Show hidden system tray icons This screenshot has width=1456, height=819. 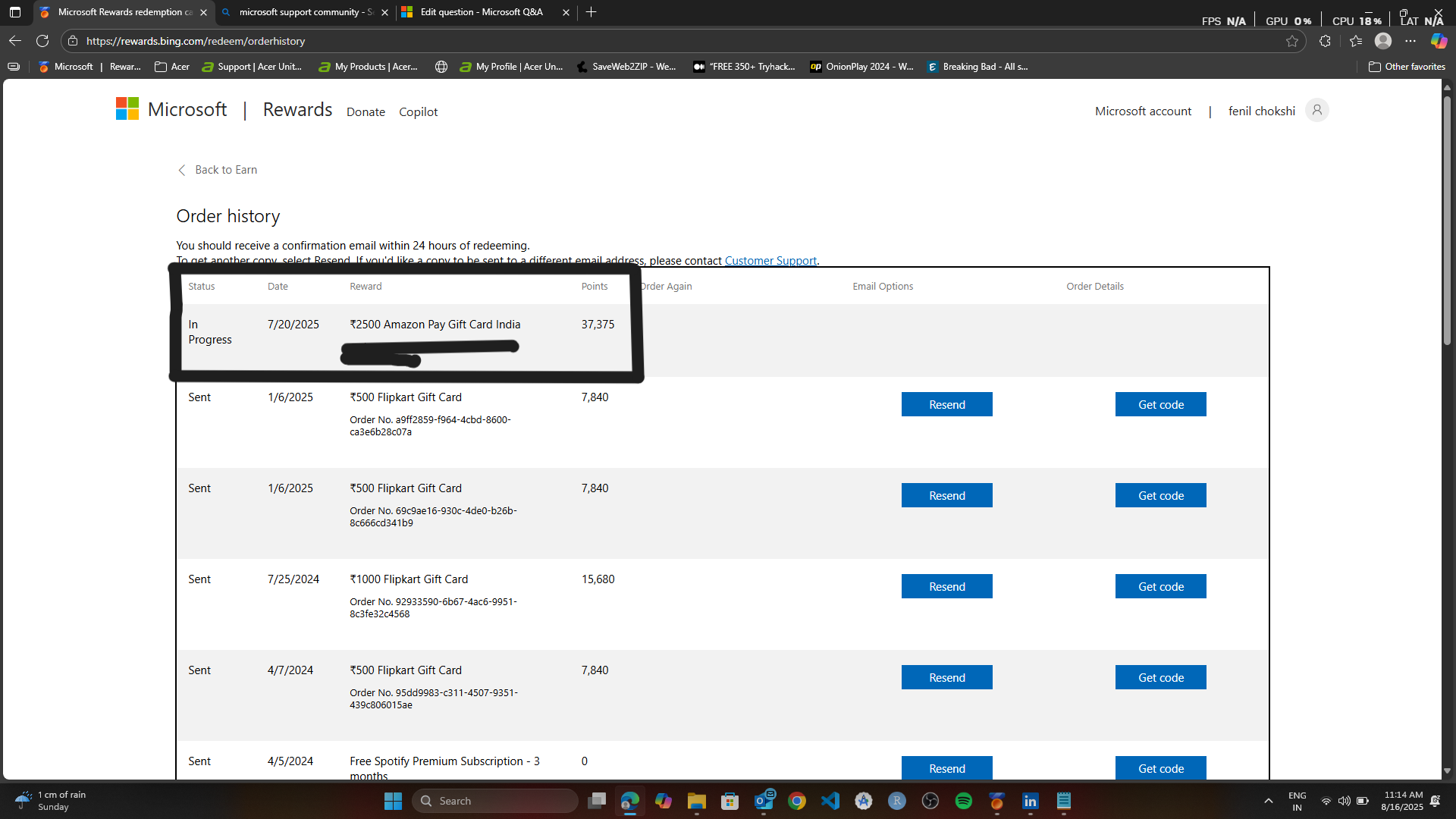click(x=1269, y=801)
